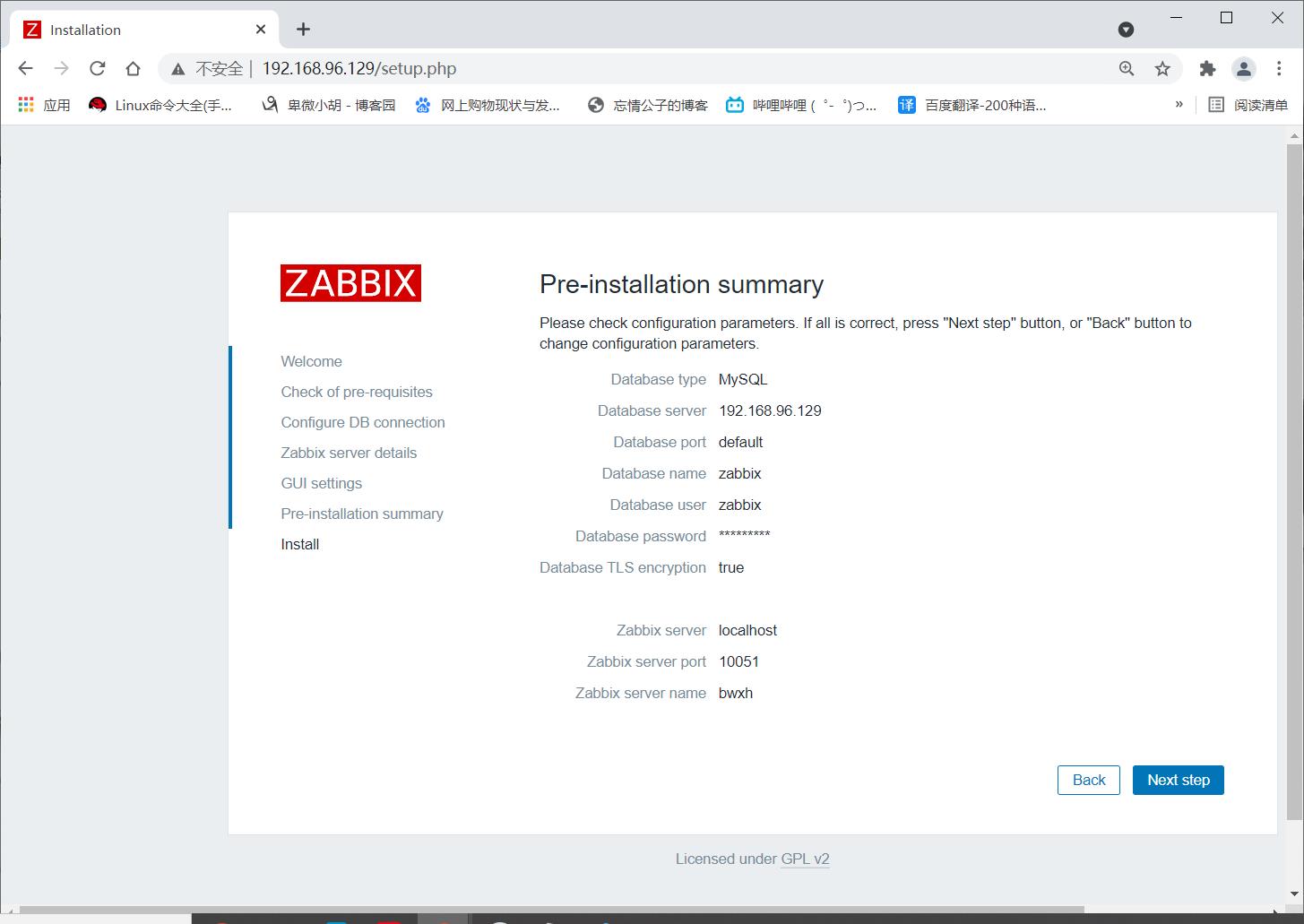Close the Installation tab
Image resolution: width=1304 pixels, height=924 pixels.
[261, 30]
